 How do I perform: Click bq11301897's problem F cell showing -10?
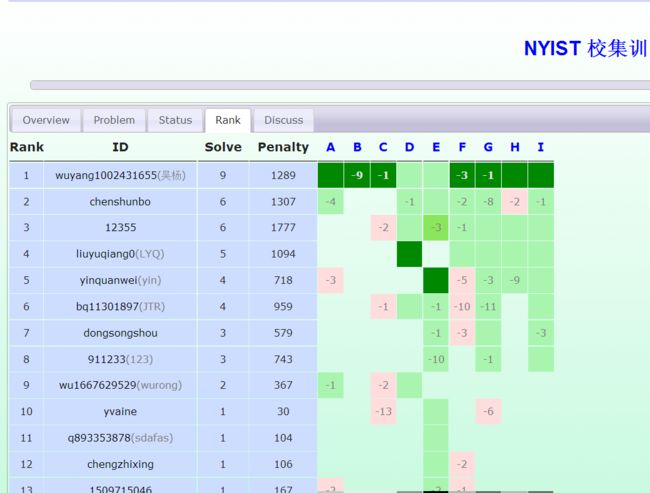462,307
